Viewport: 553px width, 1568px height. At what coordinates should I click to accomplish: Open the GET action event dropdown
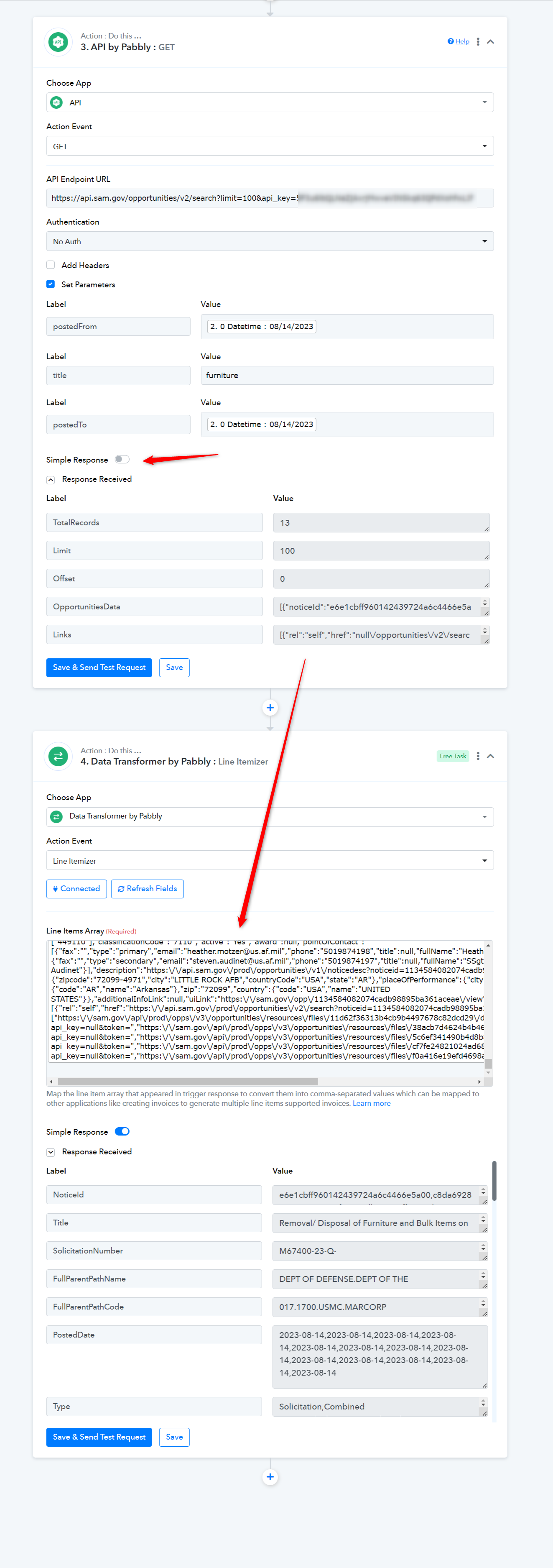[x=270, y=146]
